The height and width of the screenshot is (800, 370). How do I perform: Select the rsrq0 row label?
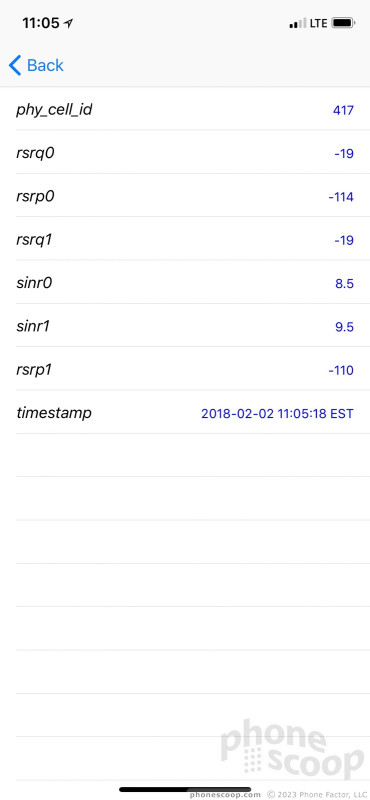pyautogui.click(x=35, y=153)
